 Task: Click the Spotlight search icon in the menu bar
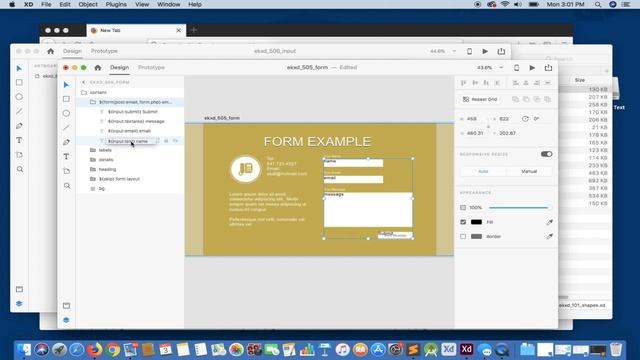[x=598, y=4]
